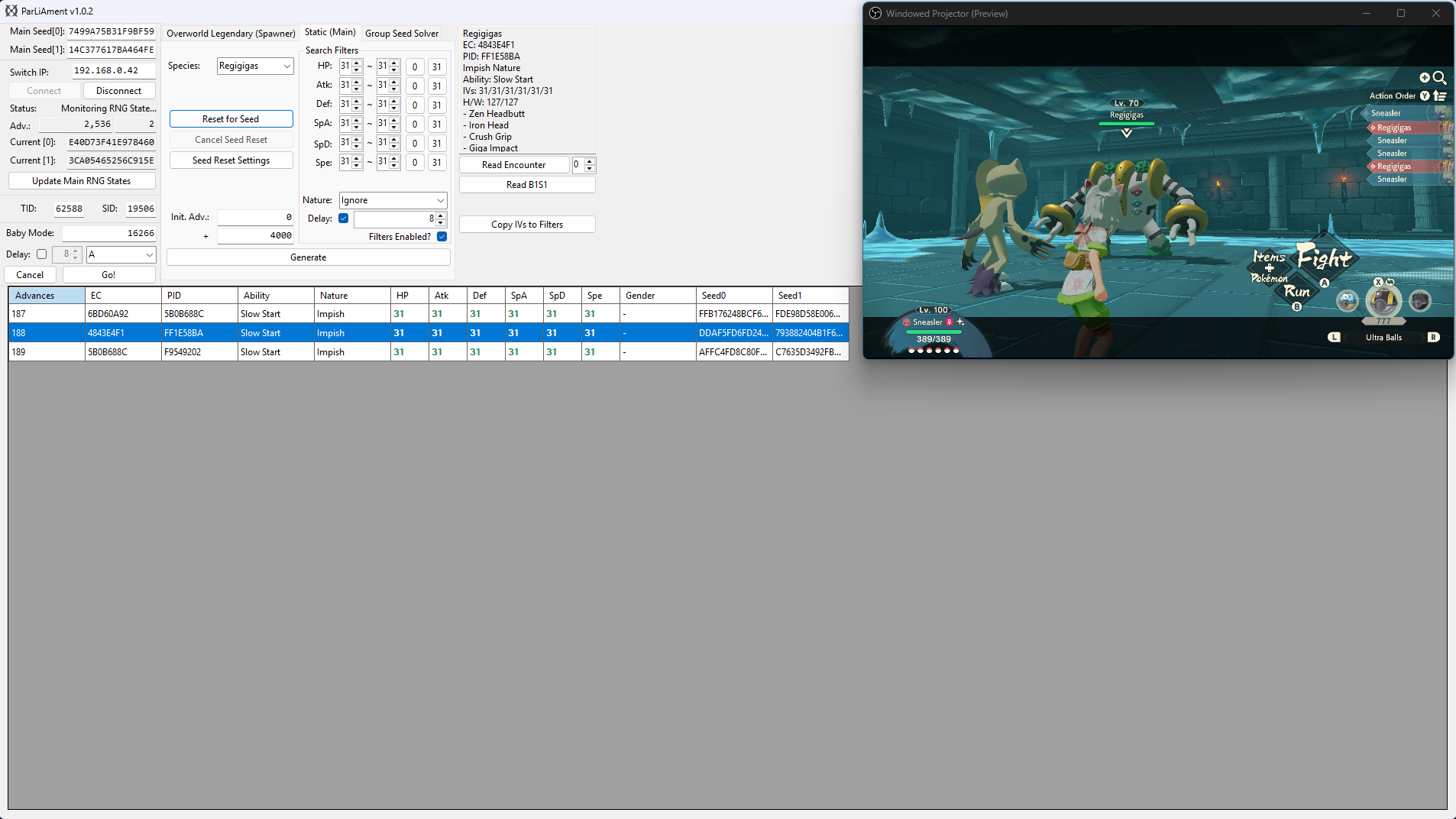Click the Current [0] state field
The width and height of the screenshot is (1456, 819).
tap(112, 142)
